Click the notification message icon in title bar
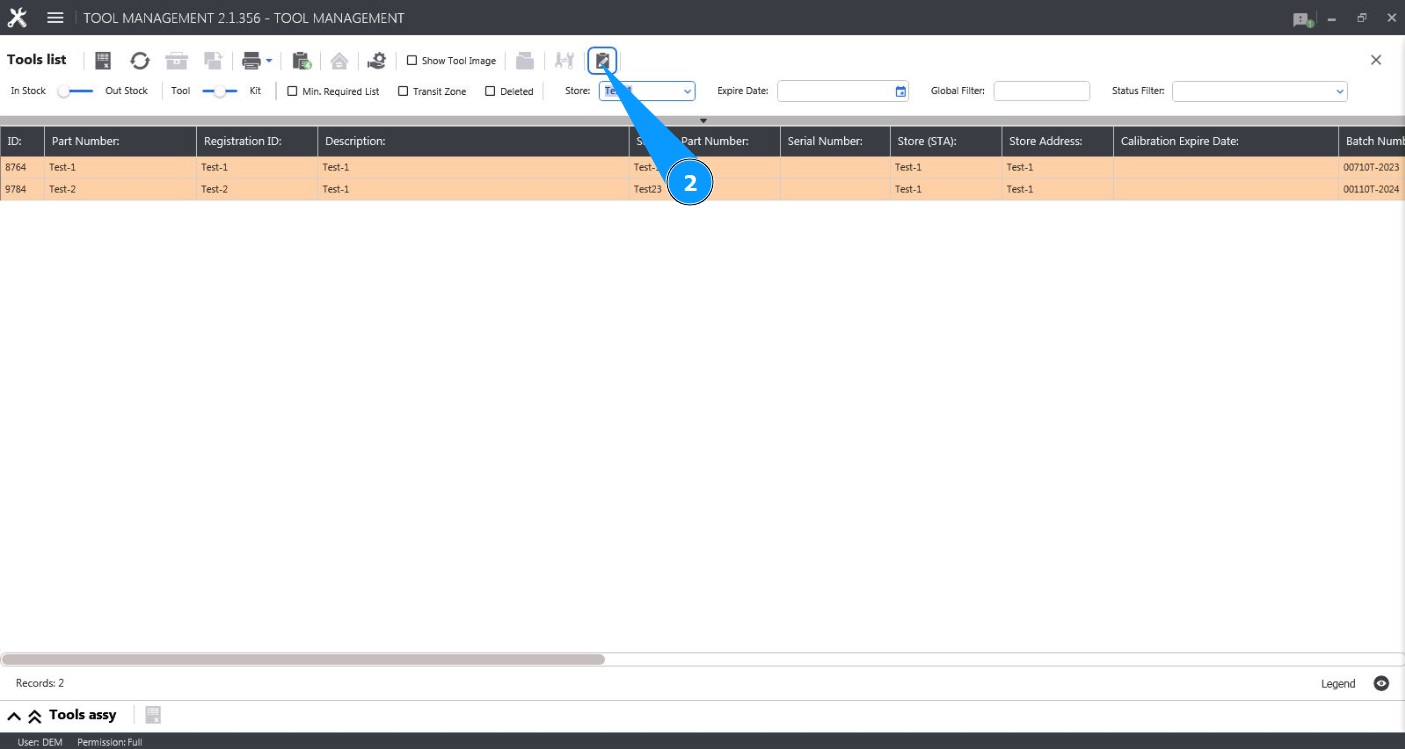The width and height of the screenshot is (1405, 749). 1302,19
